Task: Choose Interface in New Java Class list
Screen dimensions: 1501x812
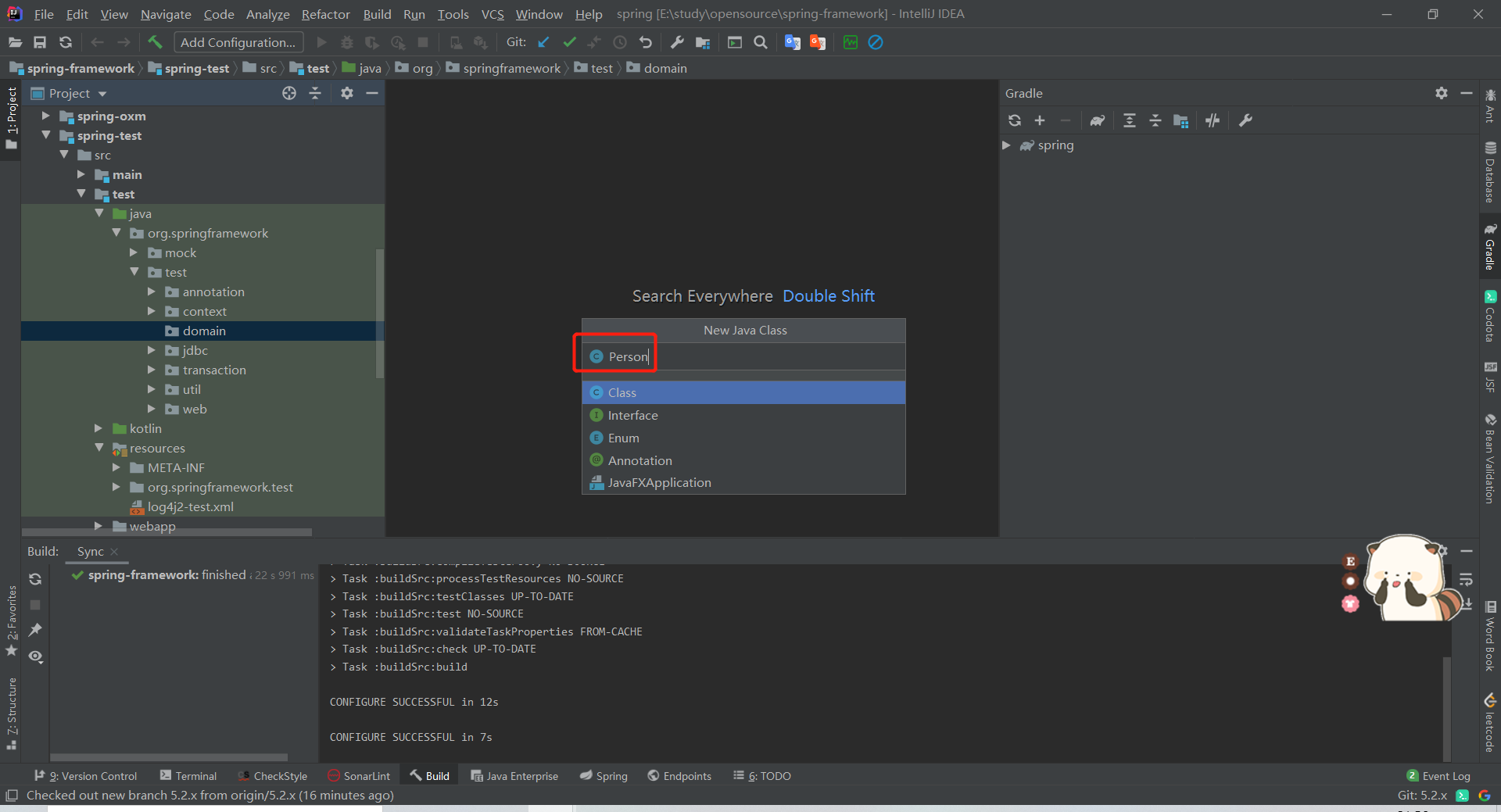Action: pos(743,415)
